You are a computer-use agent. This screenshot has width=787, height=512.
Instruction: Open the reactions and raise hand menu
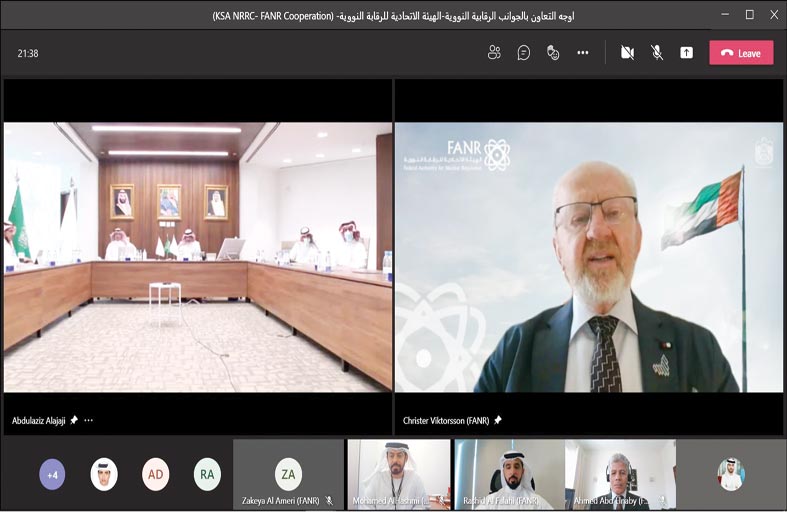click(553, 53)
